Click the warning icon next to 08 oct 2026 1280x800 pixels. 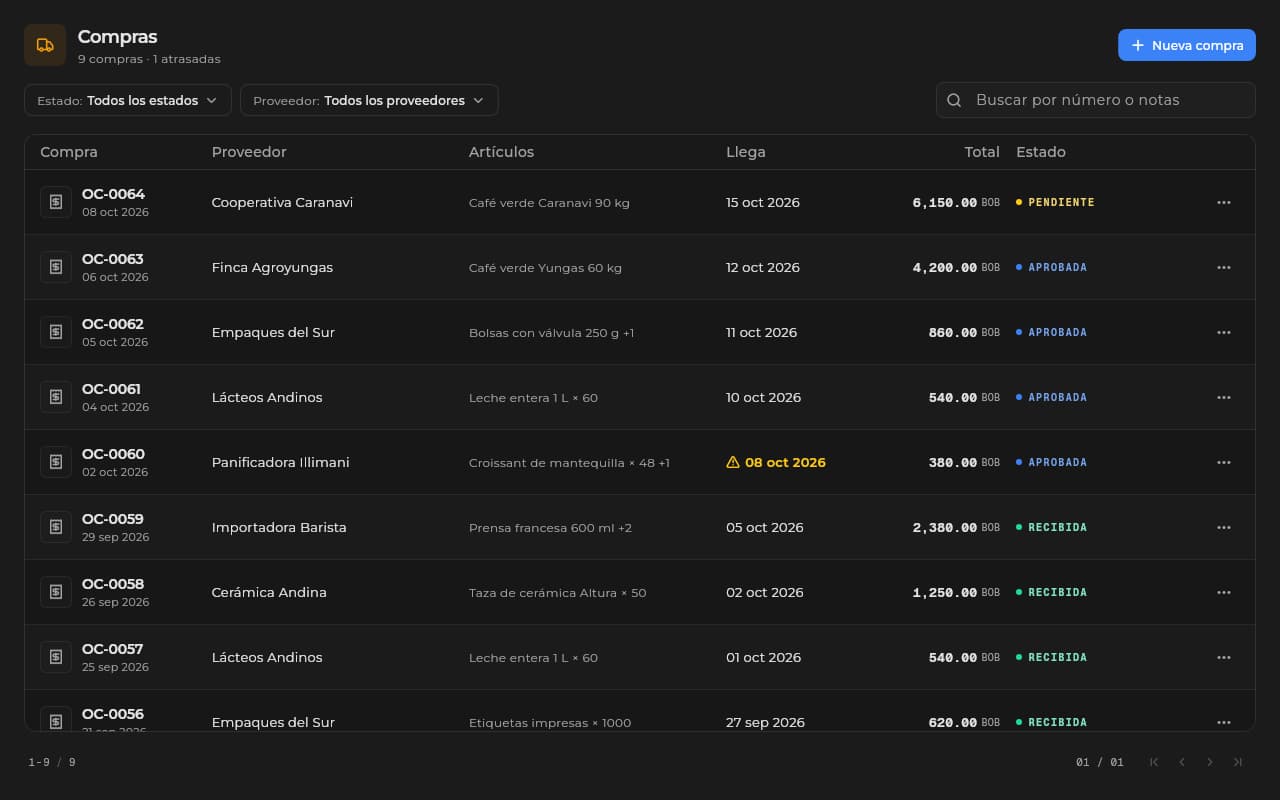coord(733,462)
